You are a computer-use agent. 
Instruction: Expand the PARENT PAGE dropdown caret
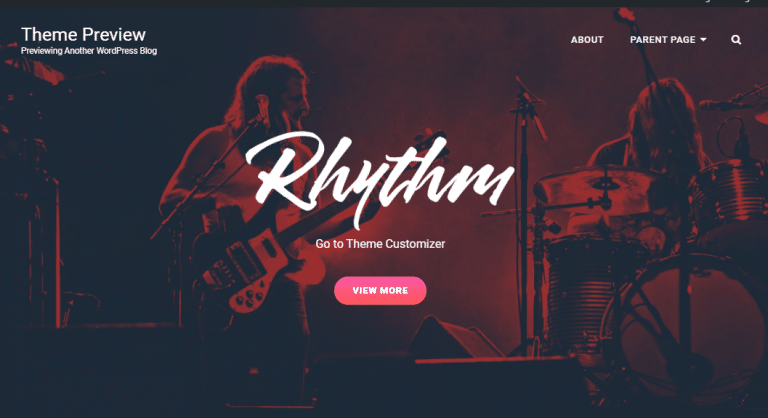(x=703, y=40)
